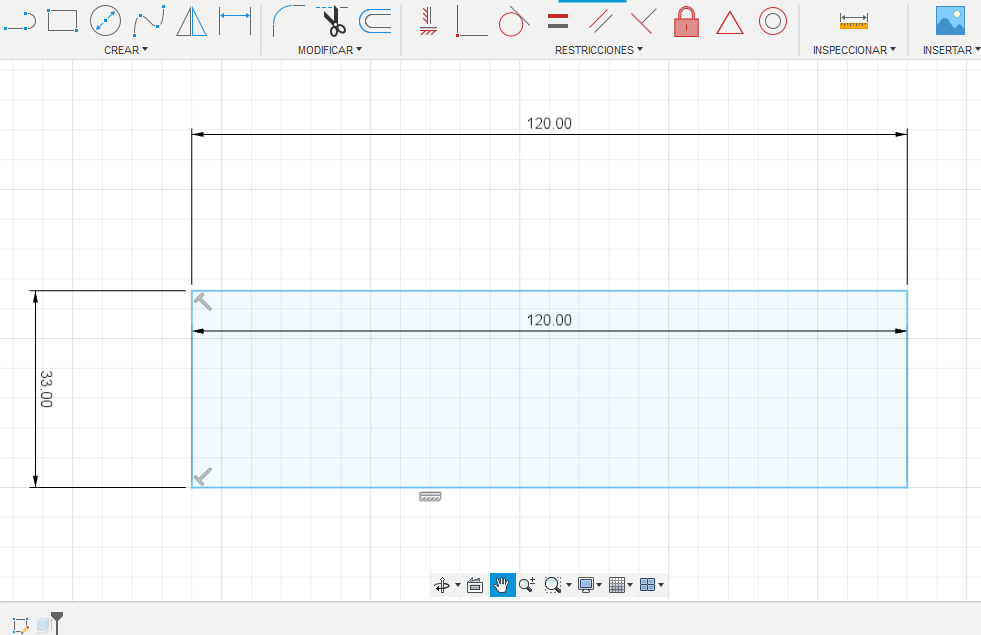The height and width of the screenshot is (635, 981).
Task: Click the Grid and Snaps icon
Action: click(617, 585)
